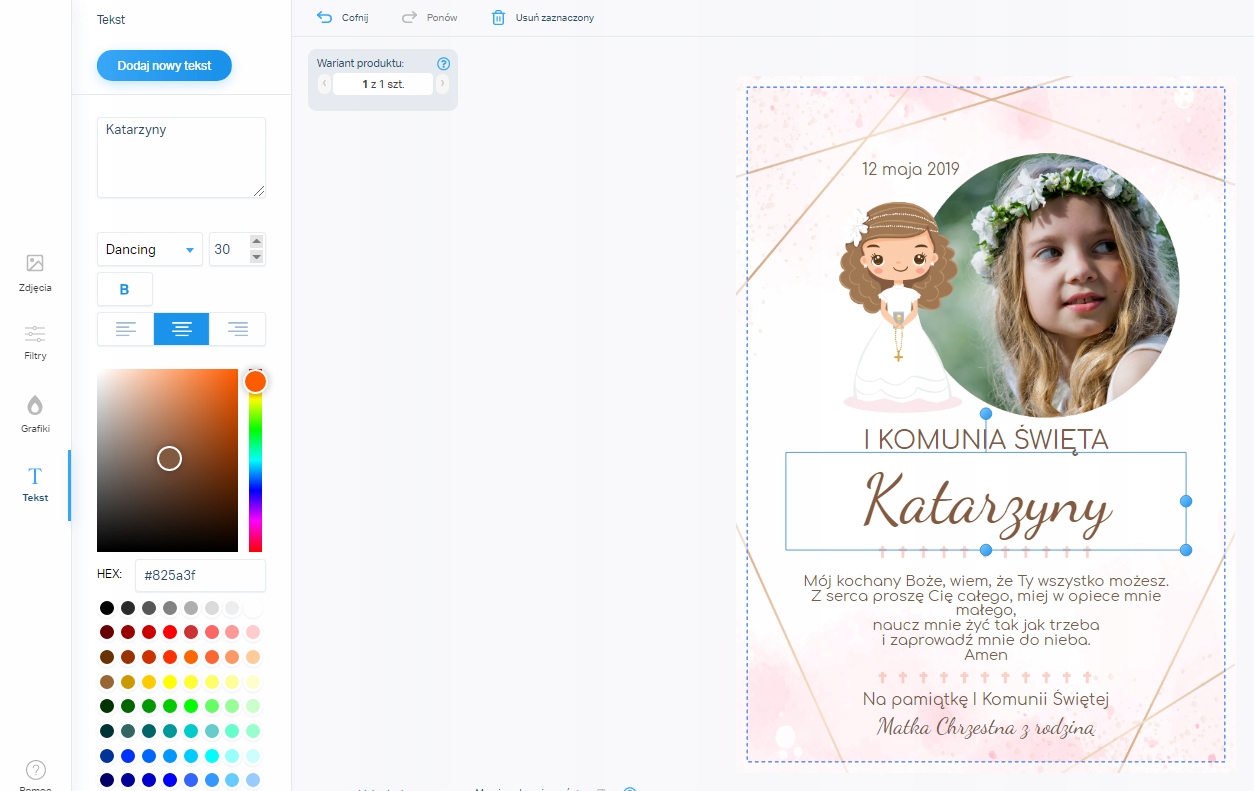Open the Pomoc help icon
Screen dimensions: 1254x791
[35, 770]
